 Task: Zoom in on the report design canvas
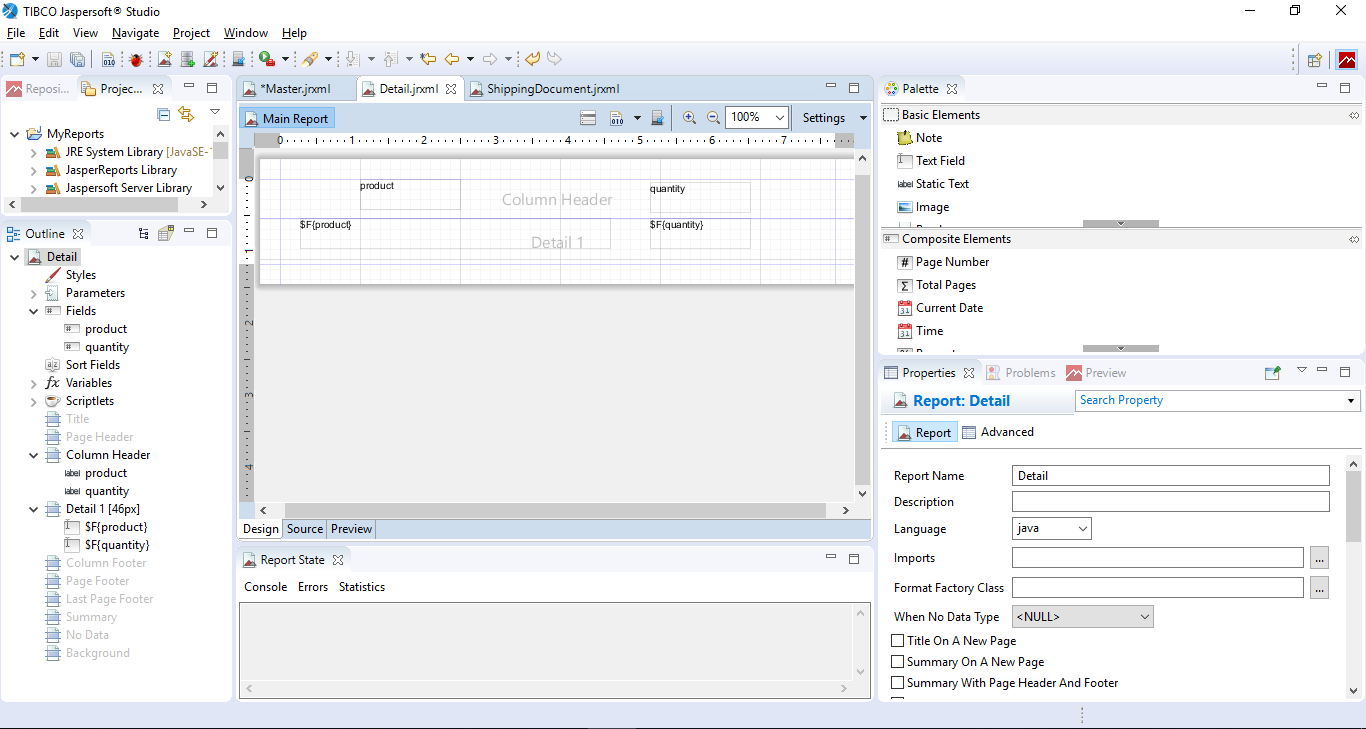(x=689, y=117)
